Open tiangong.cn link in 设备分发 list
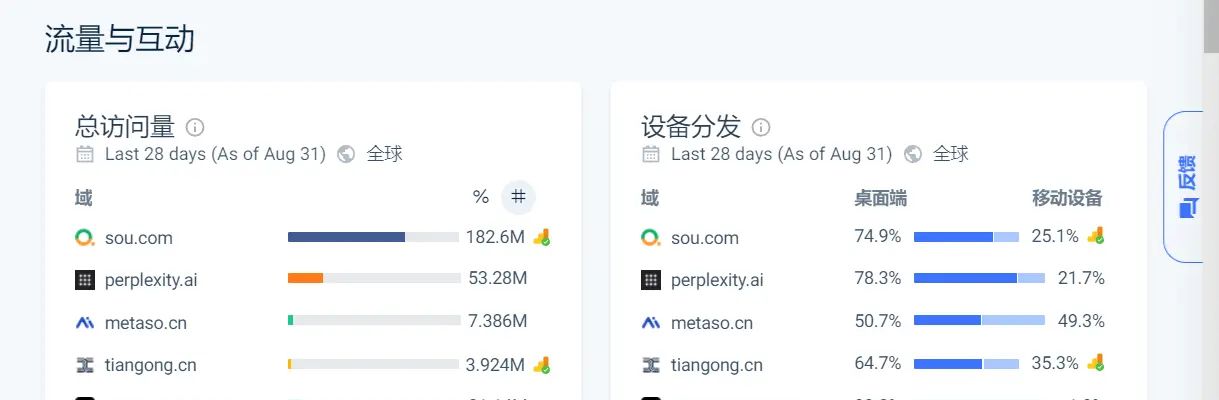 click(716, 365)
